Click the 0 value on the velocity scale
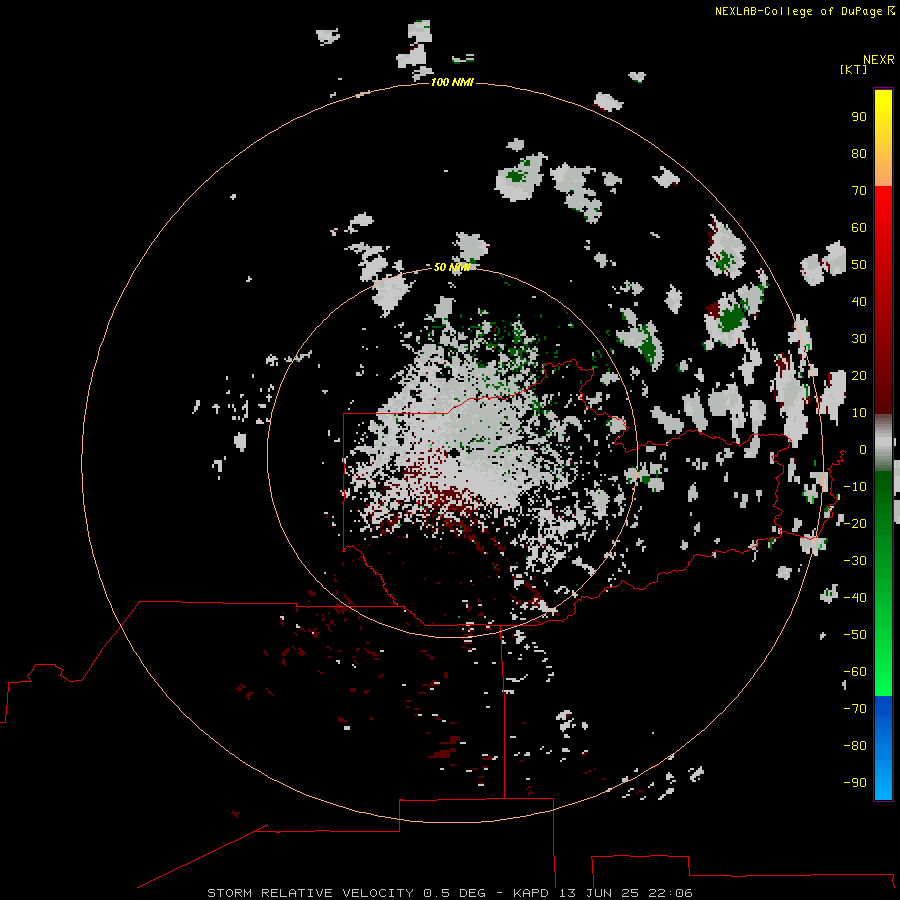Viewport: 900px width, 900px height. (x=863, y=450)
